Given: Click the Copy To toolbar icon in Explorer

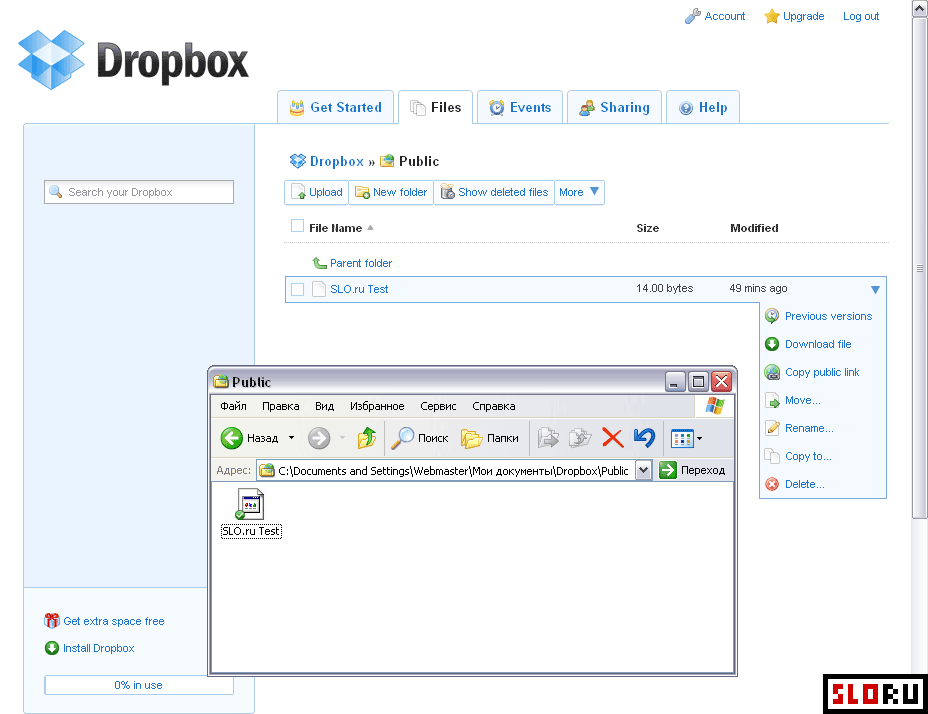Looking at the screenshot, I should [x=580, y=438].
